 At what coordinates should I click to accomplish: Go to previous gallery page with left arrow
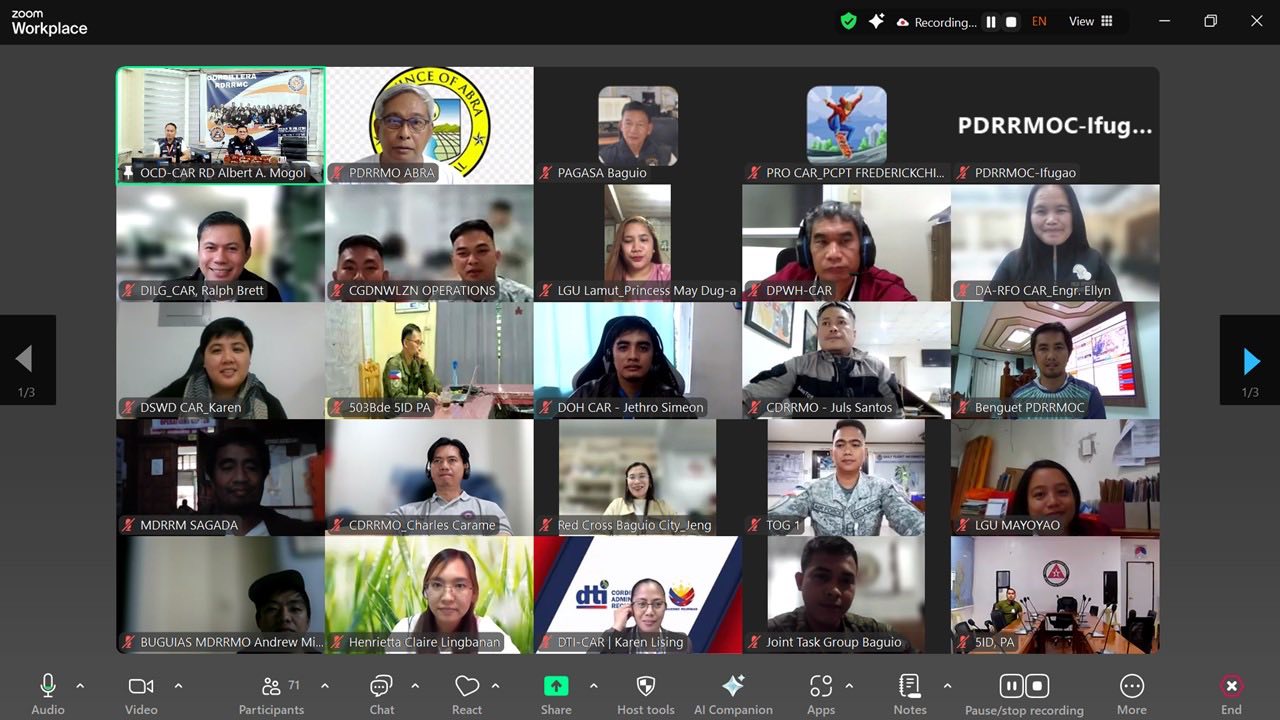[x=26, y=360]
